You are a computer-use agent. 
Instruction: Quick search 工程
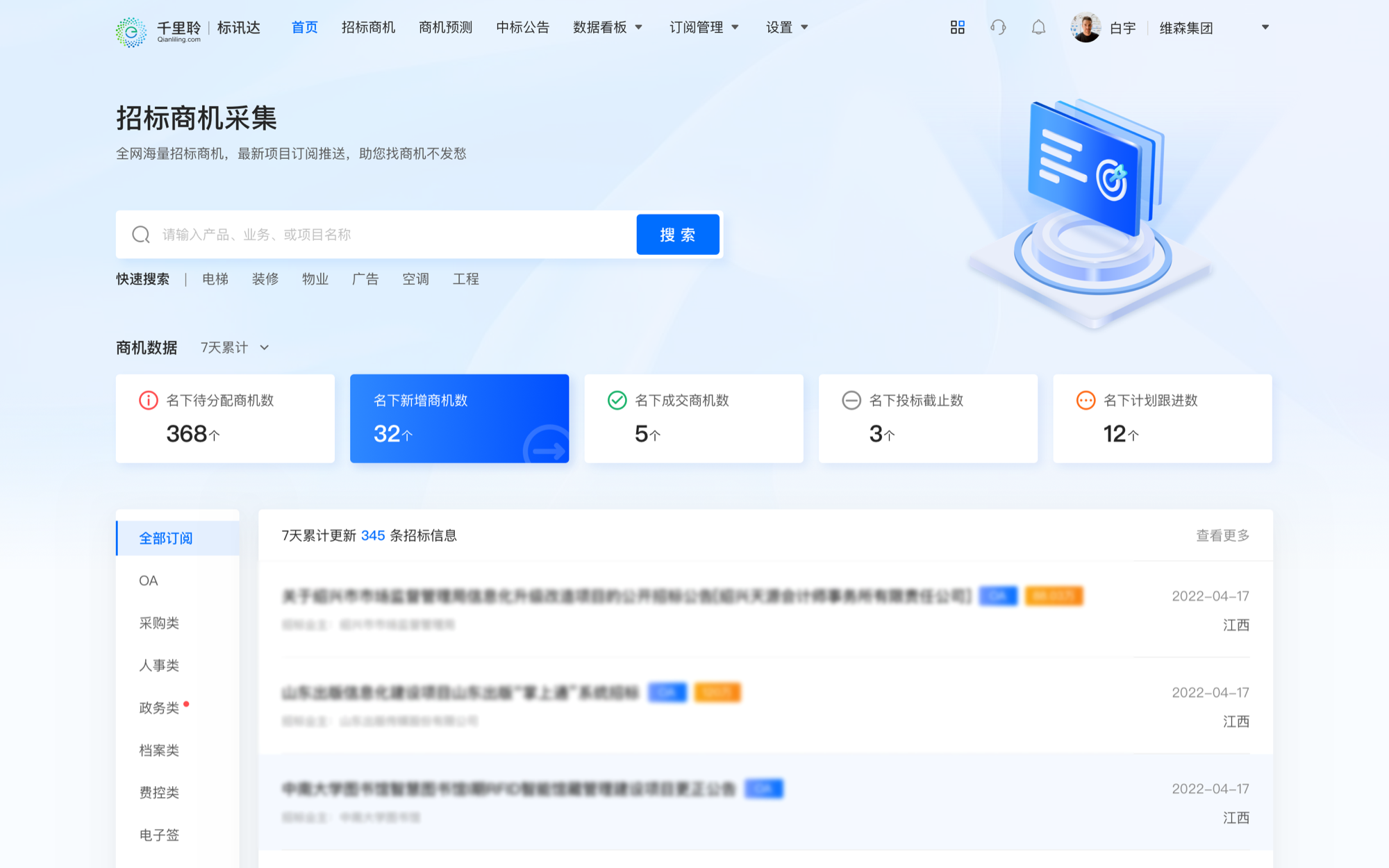(465, 279)
